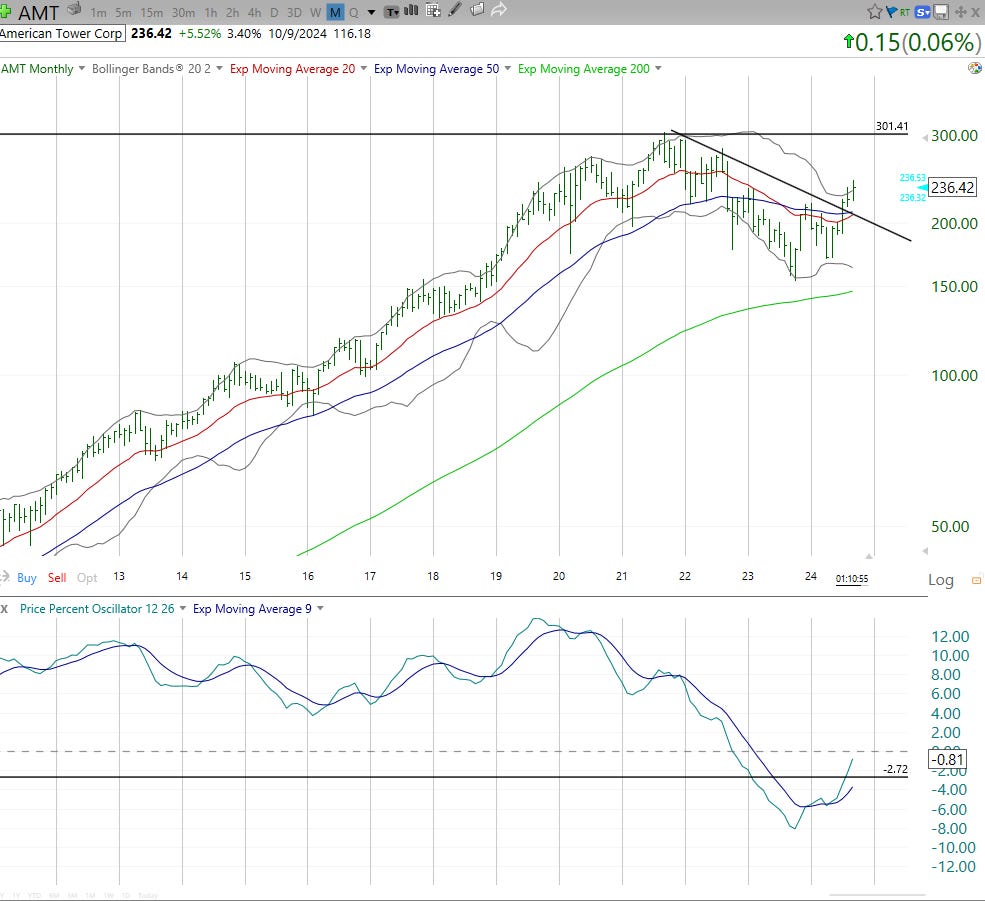Select the Q quarterly timeframe

tap(354, 13)
